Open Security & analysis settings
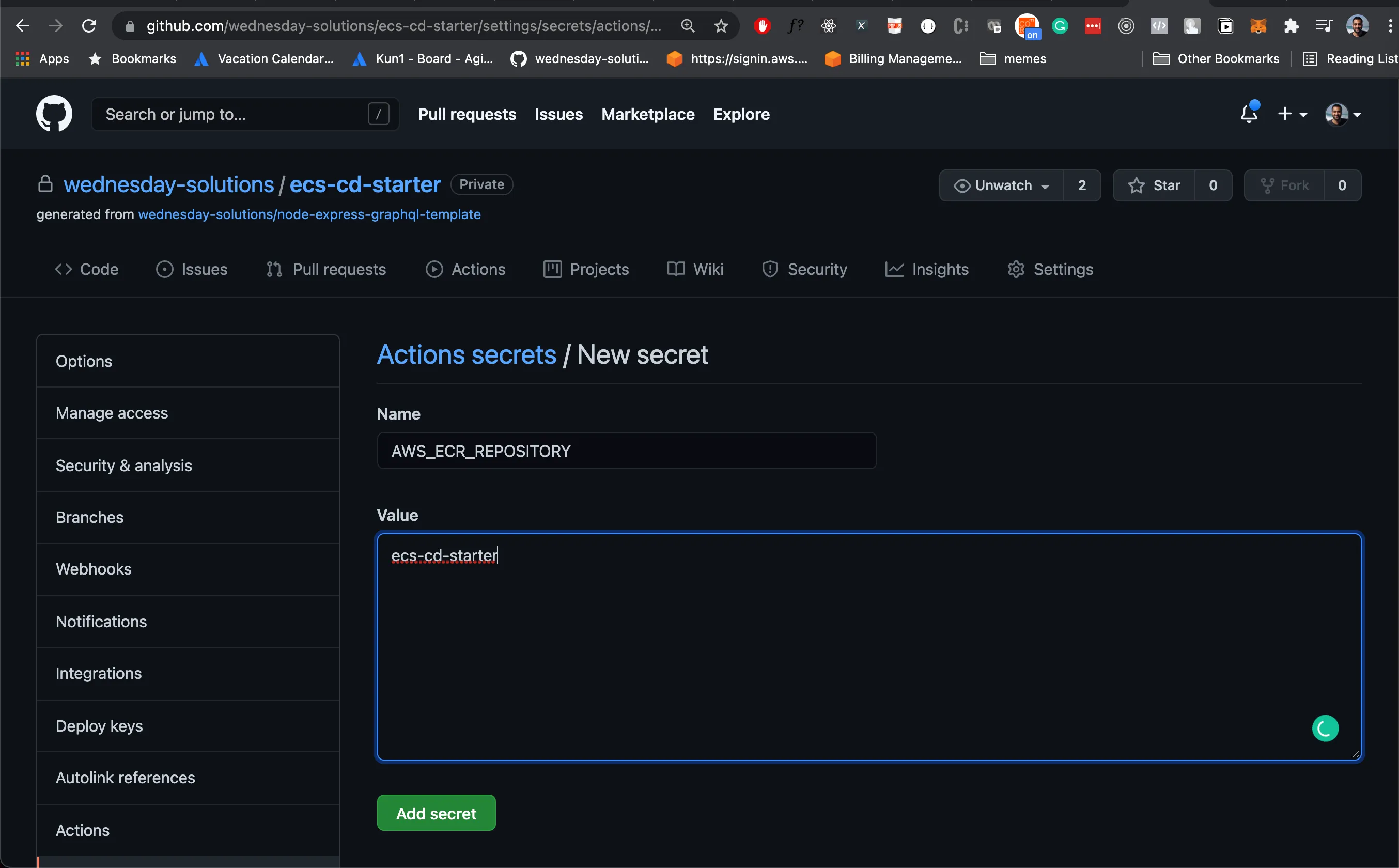 [188, 465]
